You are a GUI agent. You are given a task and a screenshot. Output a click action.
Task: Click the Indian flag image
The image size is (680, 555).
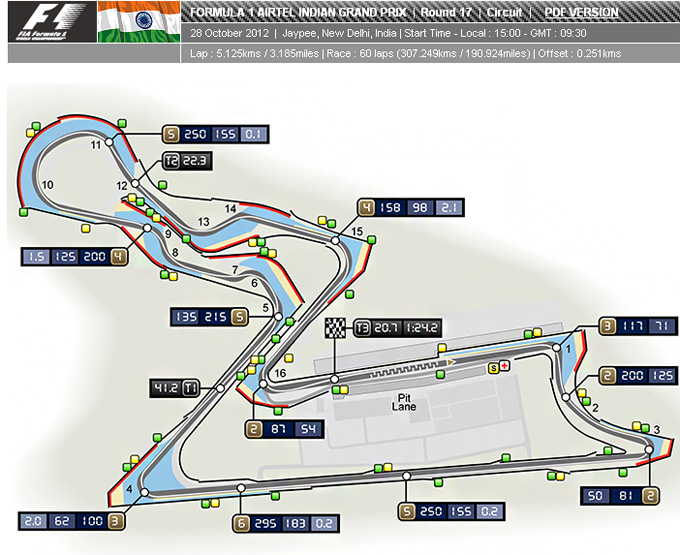(x=139, y=22)
